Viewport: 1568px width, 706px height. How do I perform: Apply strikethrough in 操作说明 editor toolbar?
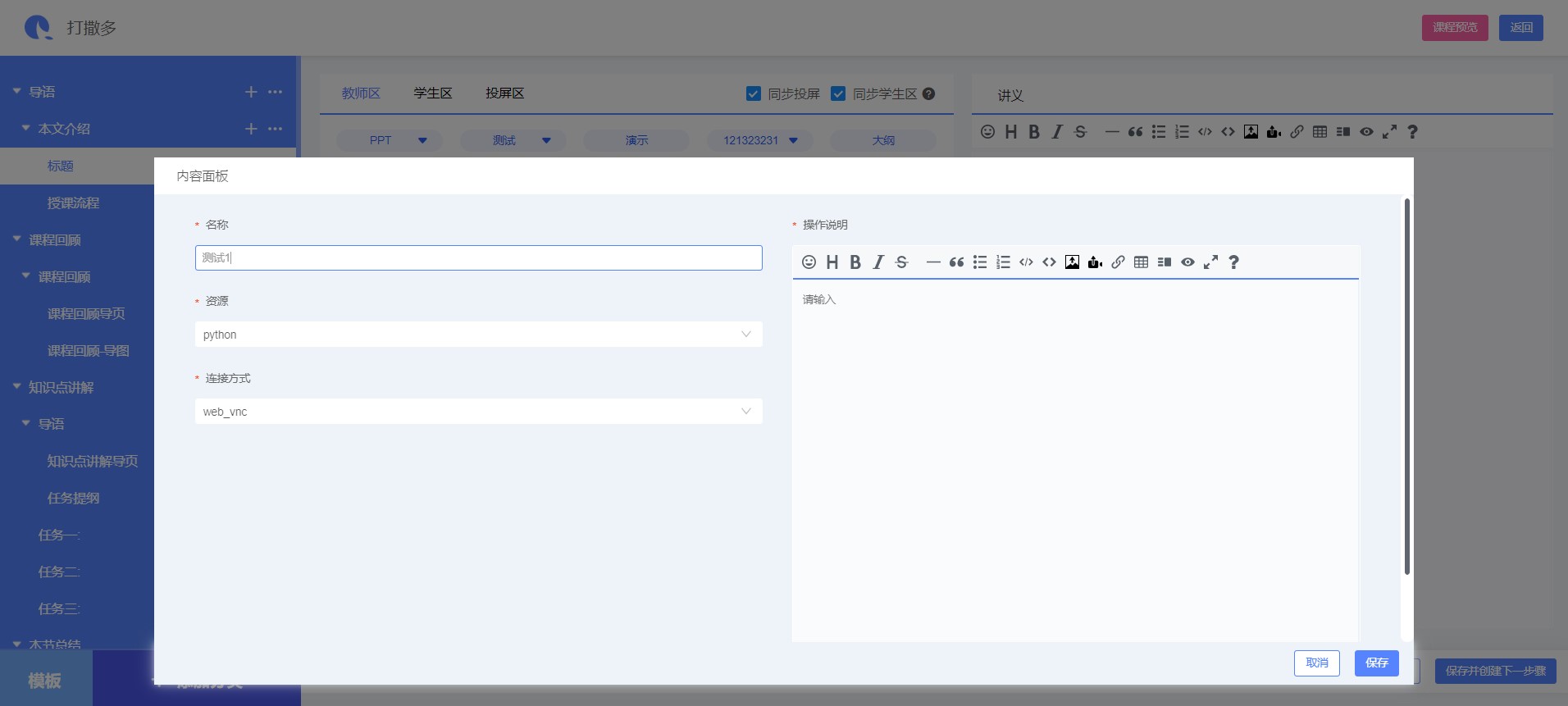click(901, 262)
